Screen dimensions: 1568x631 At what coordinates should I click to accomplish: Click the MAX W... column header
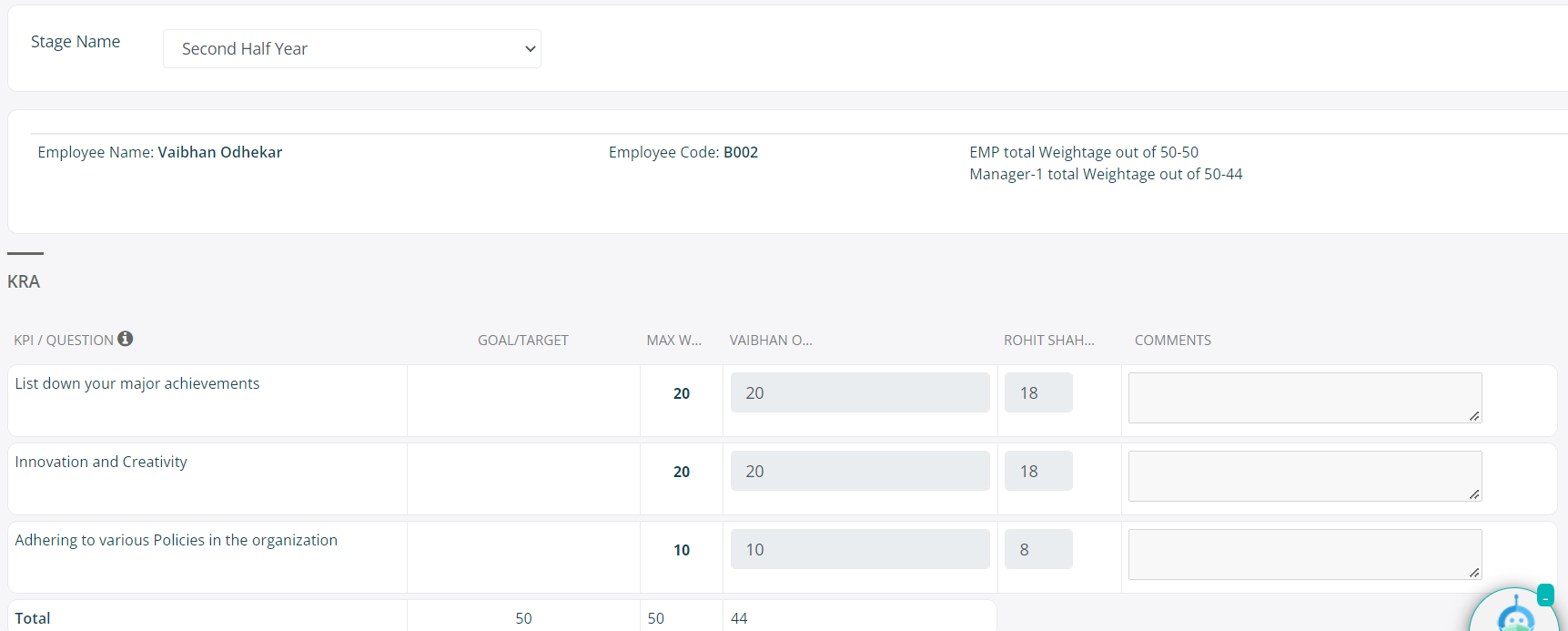pyautogui.click(x=673, y=341)
